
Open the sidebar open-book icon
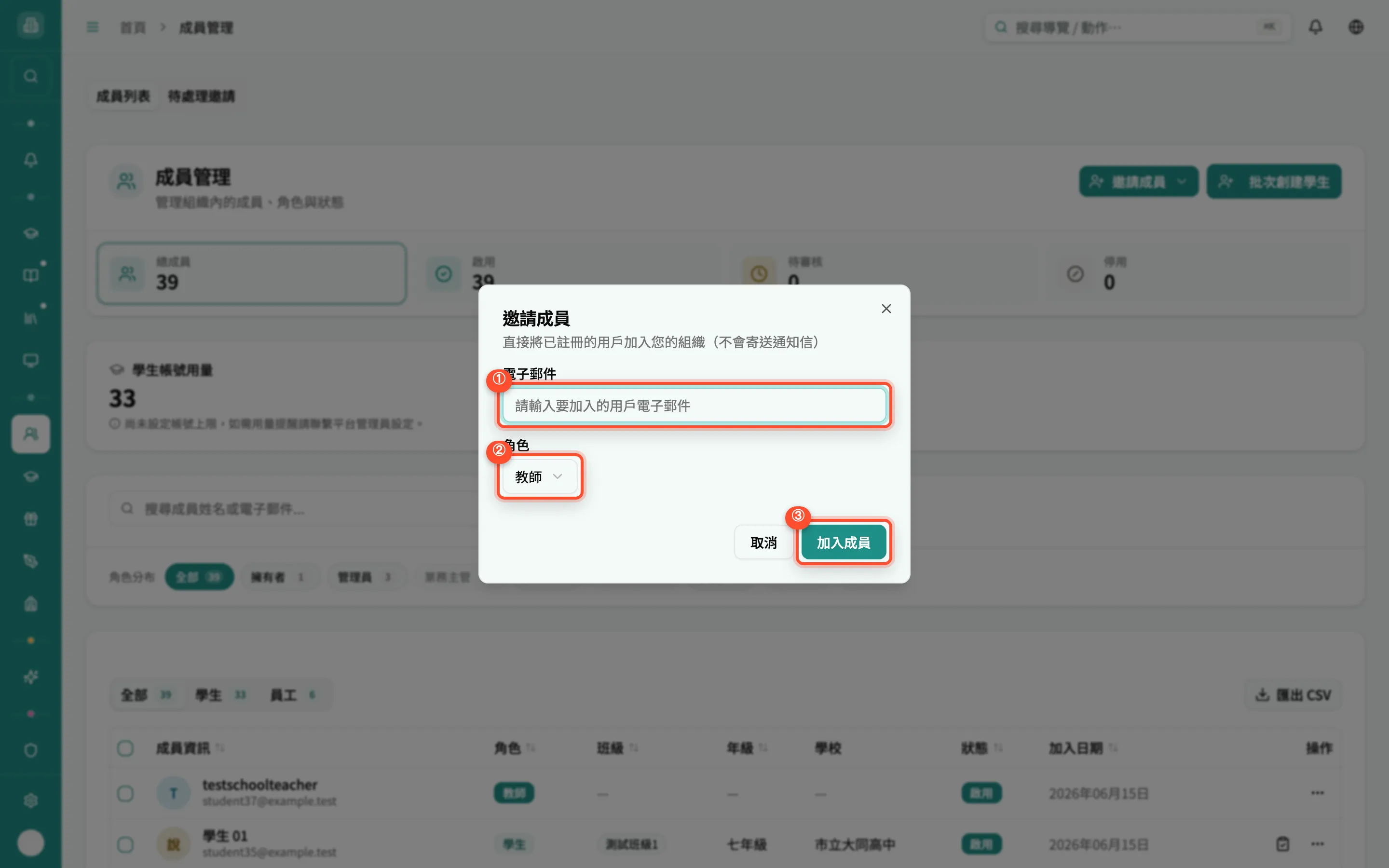click(x=30, y=275)
